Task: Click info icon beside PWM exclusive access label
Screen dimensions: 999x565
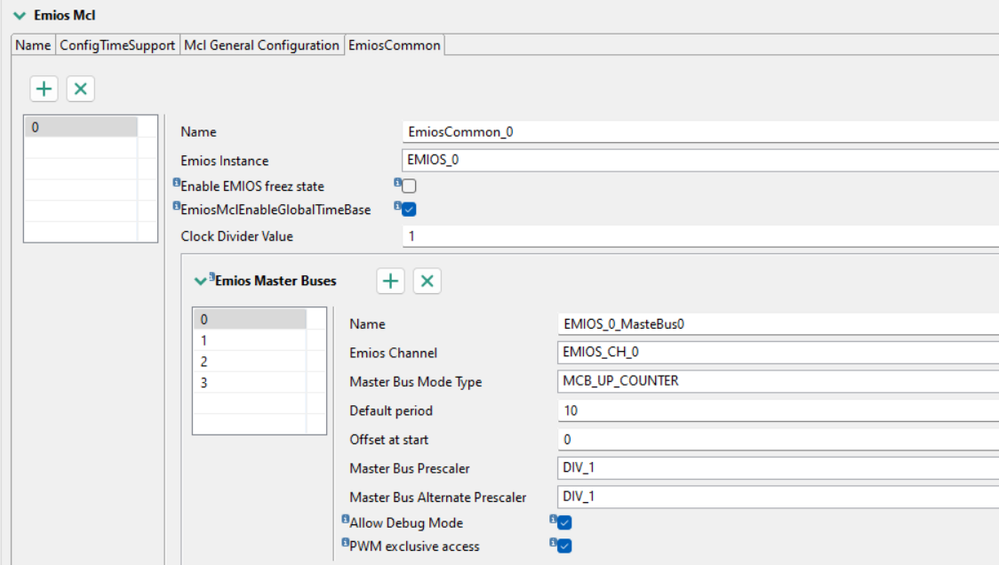Action: (346, 543)
